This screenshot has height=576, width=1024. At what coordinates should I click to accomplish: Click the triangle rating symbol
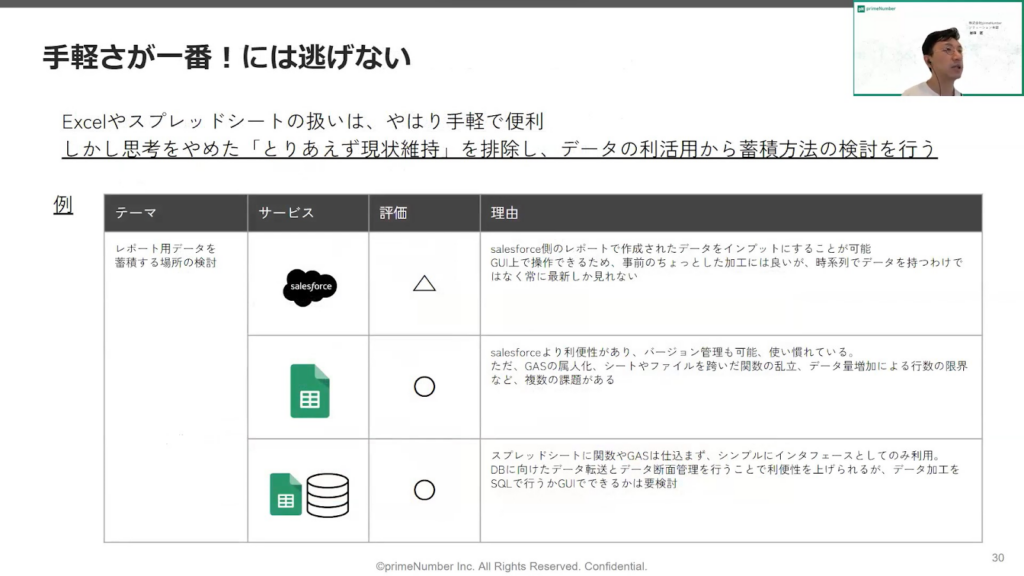click(x=424, y=283)
